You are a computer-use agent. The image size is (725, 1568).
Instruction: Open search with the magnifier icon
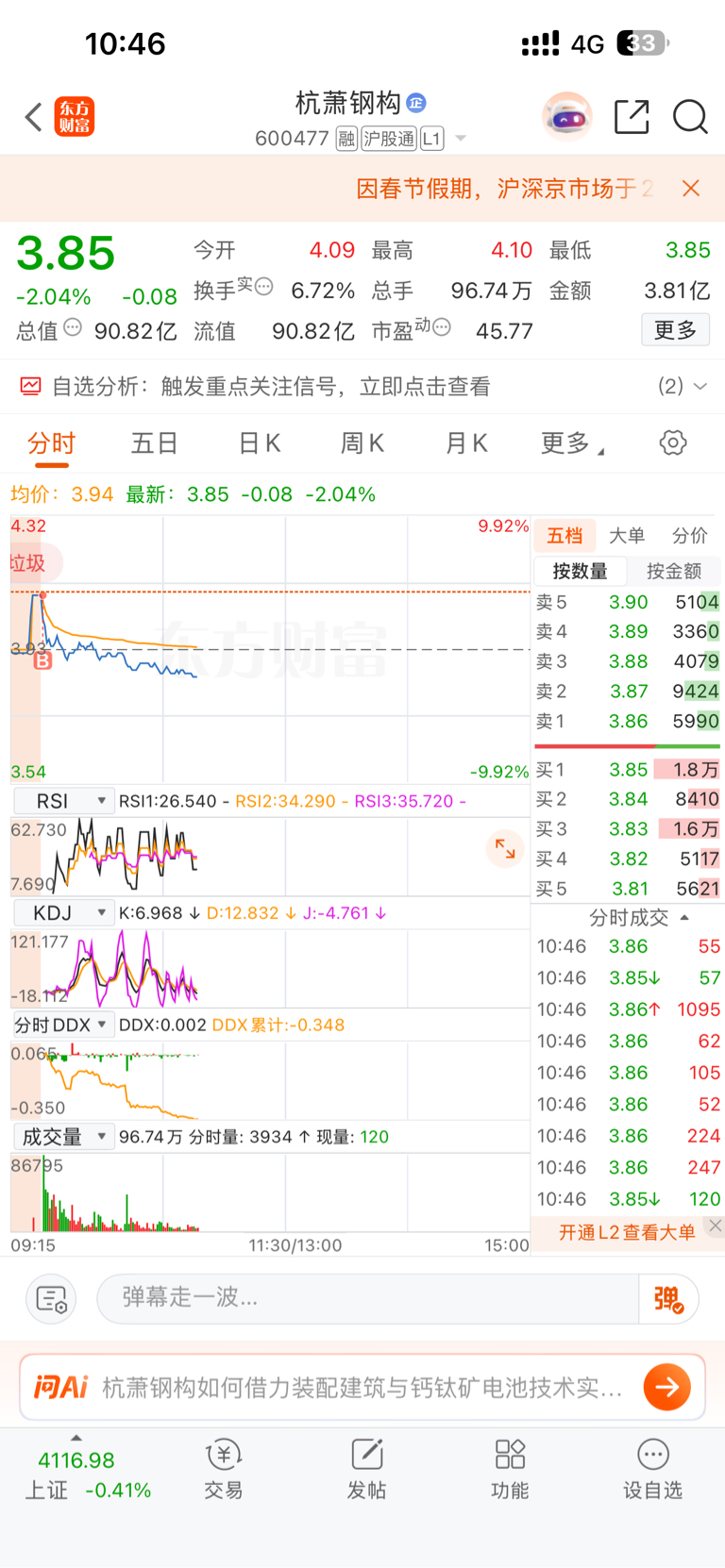point(690,117)
